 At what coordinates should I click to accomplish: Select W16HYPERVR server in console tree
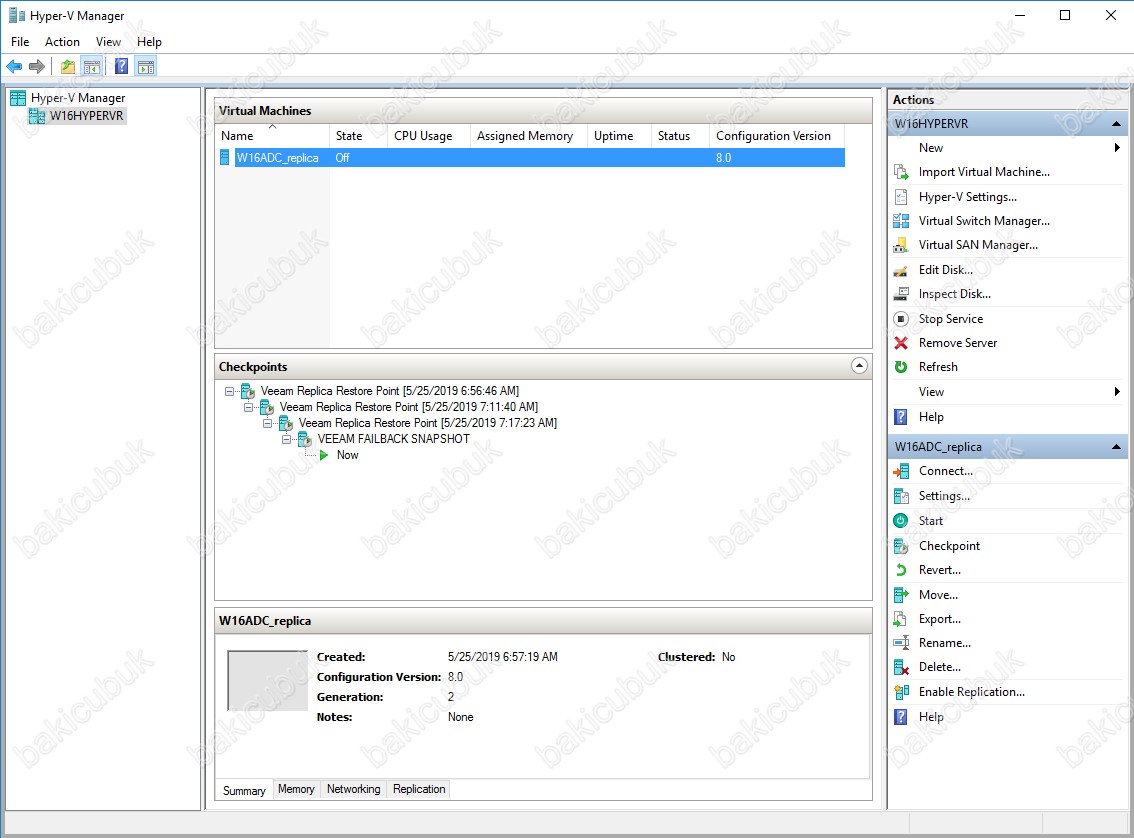point(86,116)
